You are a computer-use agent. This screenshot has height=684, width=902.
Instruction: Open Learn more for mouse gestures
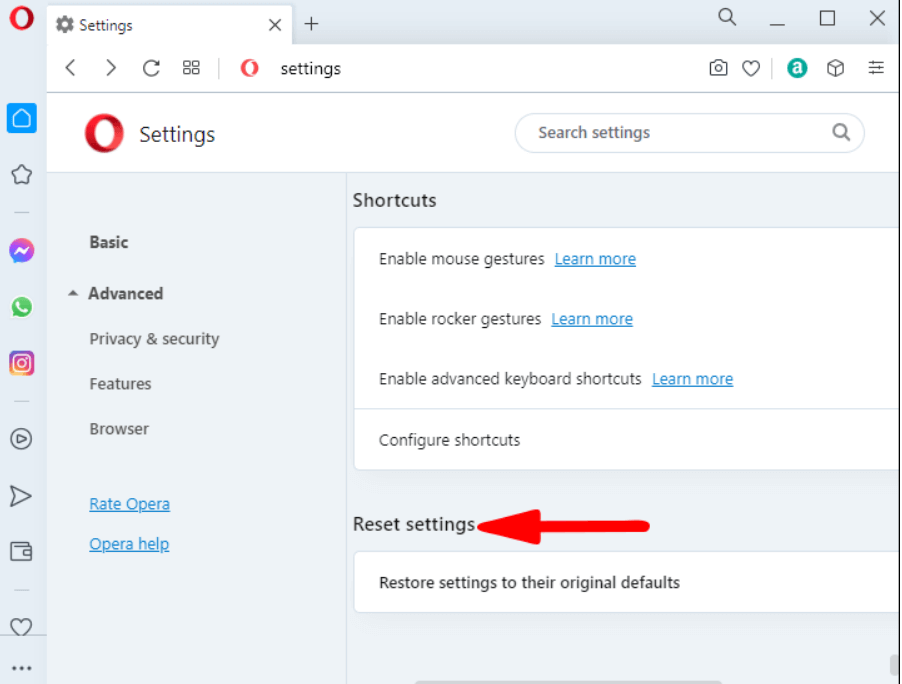595,259
